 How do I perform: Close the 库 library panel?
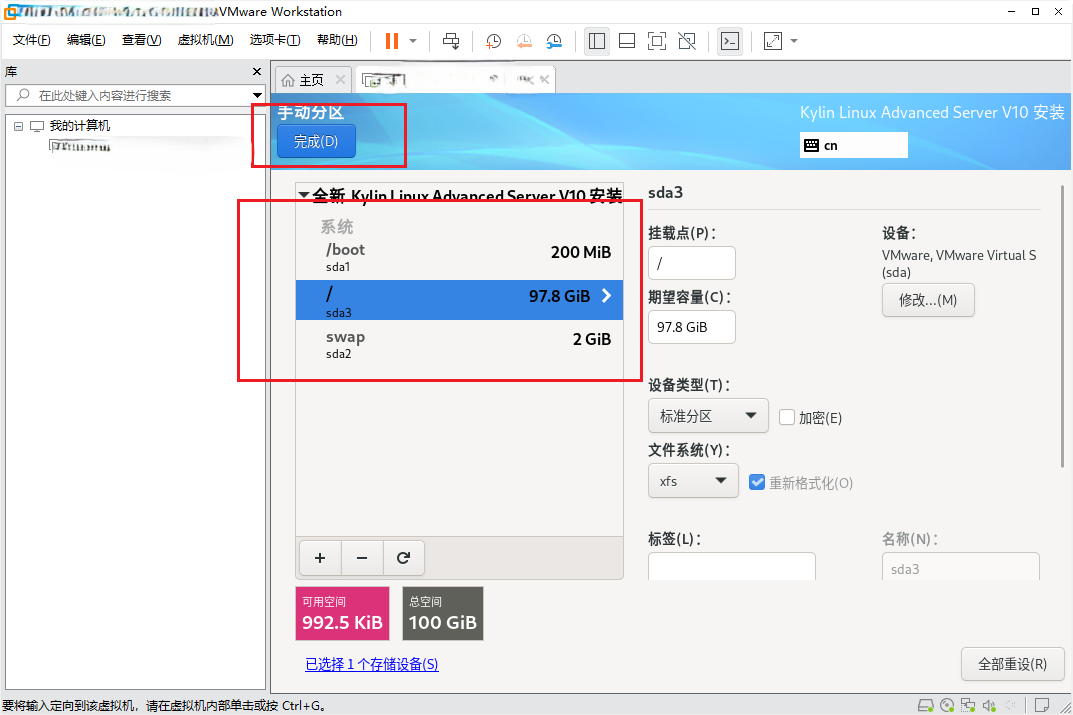click(x=257, y=71)
